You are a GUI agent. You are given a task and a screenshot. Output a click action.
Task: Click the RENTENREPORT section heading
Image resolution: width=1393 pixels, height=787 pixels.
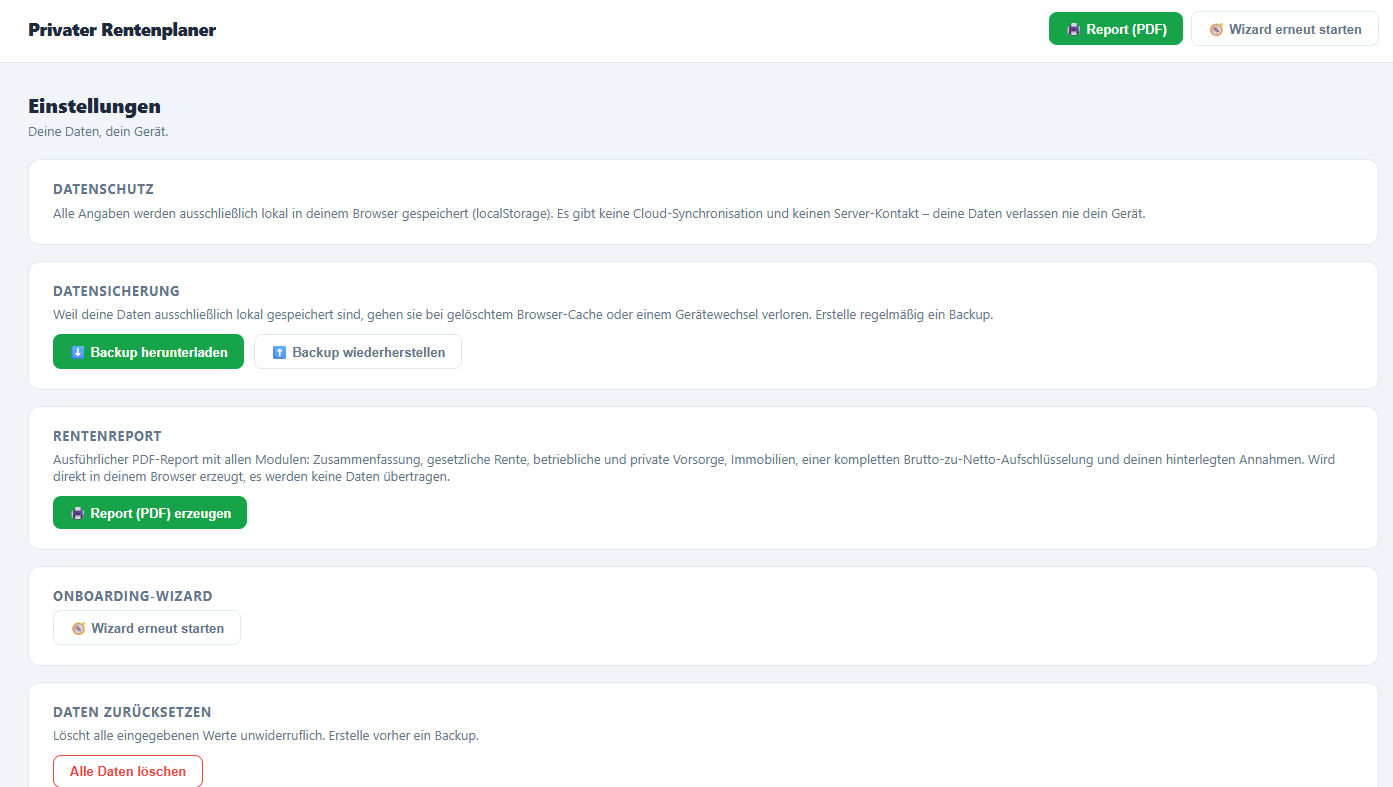pos(107,436)
